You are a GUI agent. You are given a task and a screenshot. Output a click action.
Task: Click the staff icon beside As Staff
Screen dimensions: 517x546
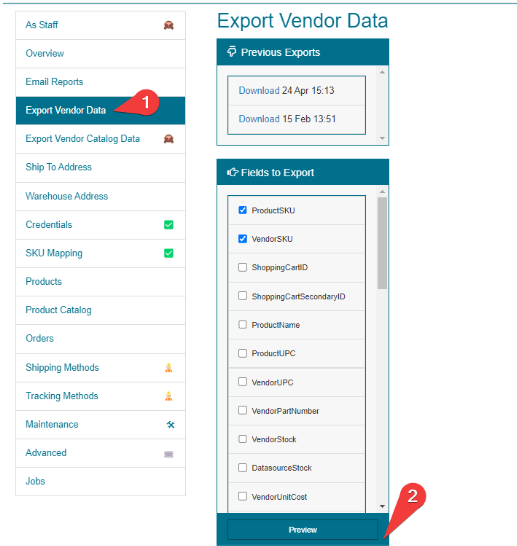point(169,25)
